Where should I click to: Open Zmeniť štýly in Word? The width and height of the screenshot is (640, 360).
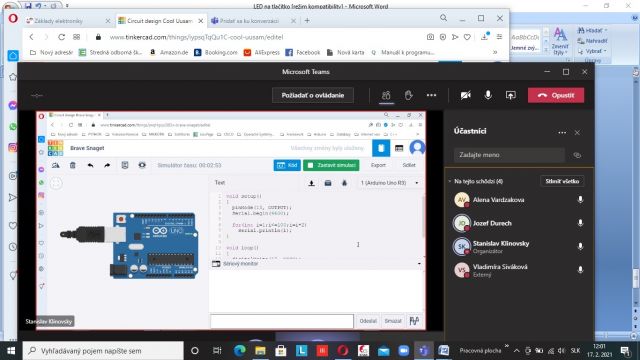[560, 41]
